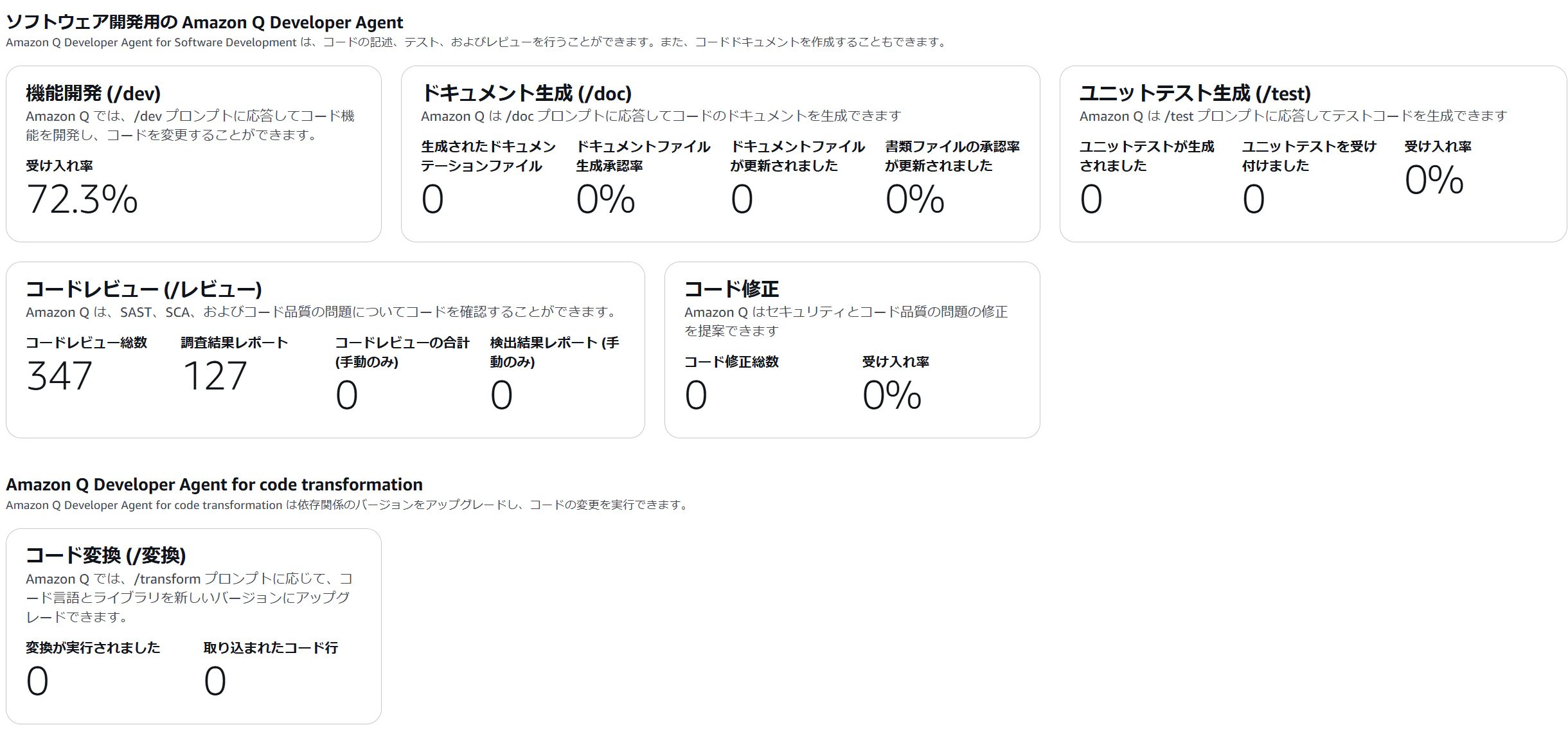Viewport: 1568px width, 734px height.
Task: Select the "127" findings report value
Action: point(215,375)
